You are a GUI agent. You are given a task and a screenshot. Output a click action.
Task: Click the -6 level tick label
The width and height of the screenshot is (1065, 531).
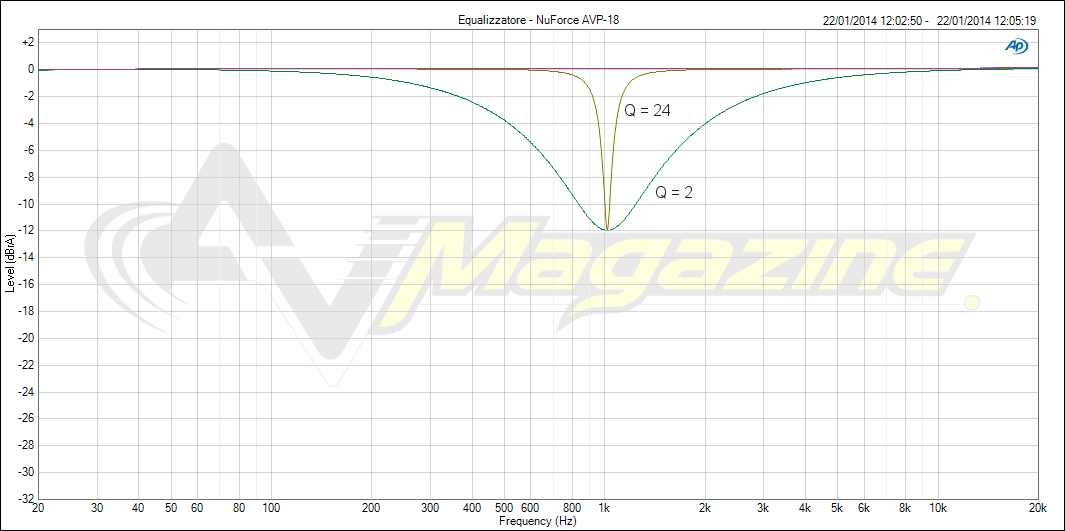point(28,149)
